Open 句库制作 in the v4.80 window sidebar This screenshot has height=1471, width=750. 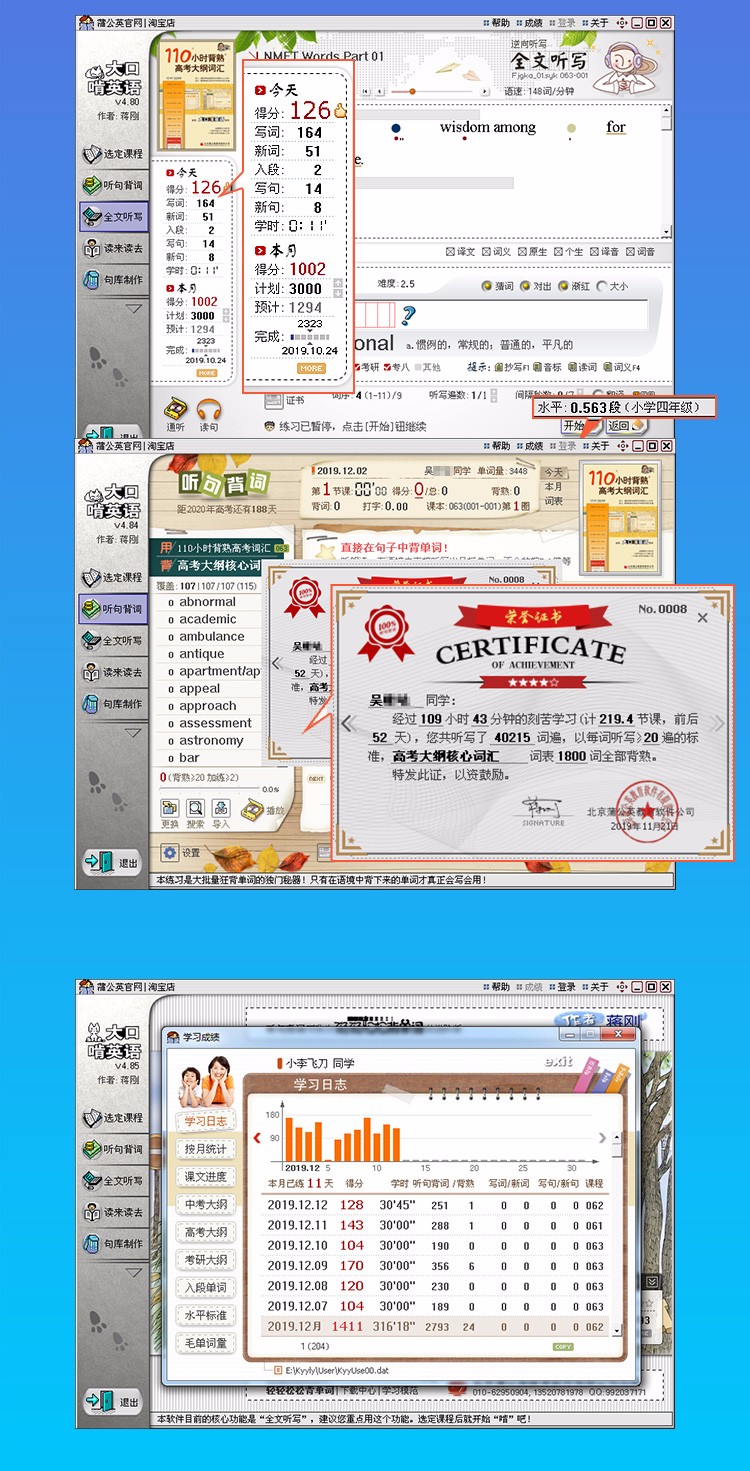coord(113,280)
